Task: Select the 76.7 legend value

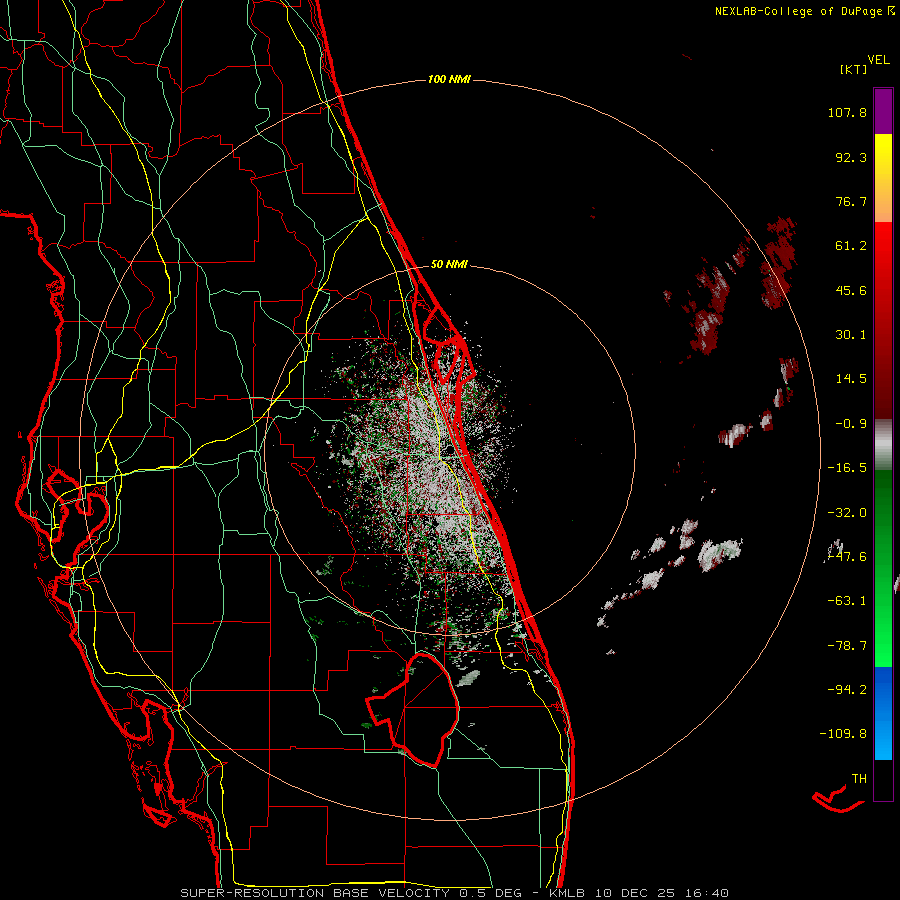Action: (x=851, y=201)
